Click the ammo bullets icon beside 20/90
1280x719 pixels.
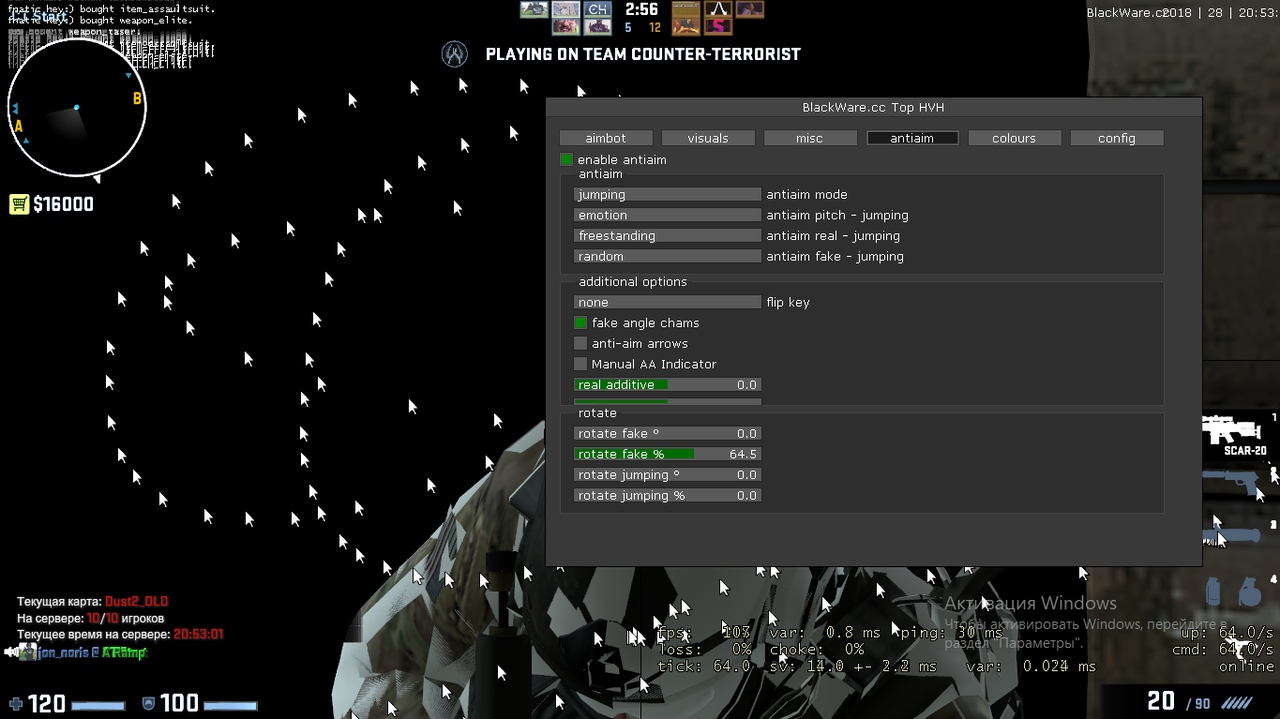(1236, 703)
